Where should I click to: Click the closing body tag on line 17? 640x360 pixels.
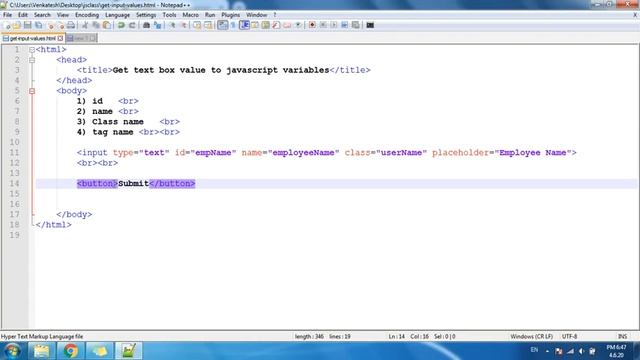74,215
